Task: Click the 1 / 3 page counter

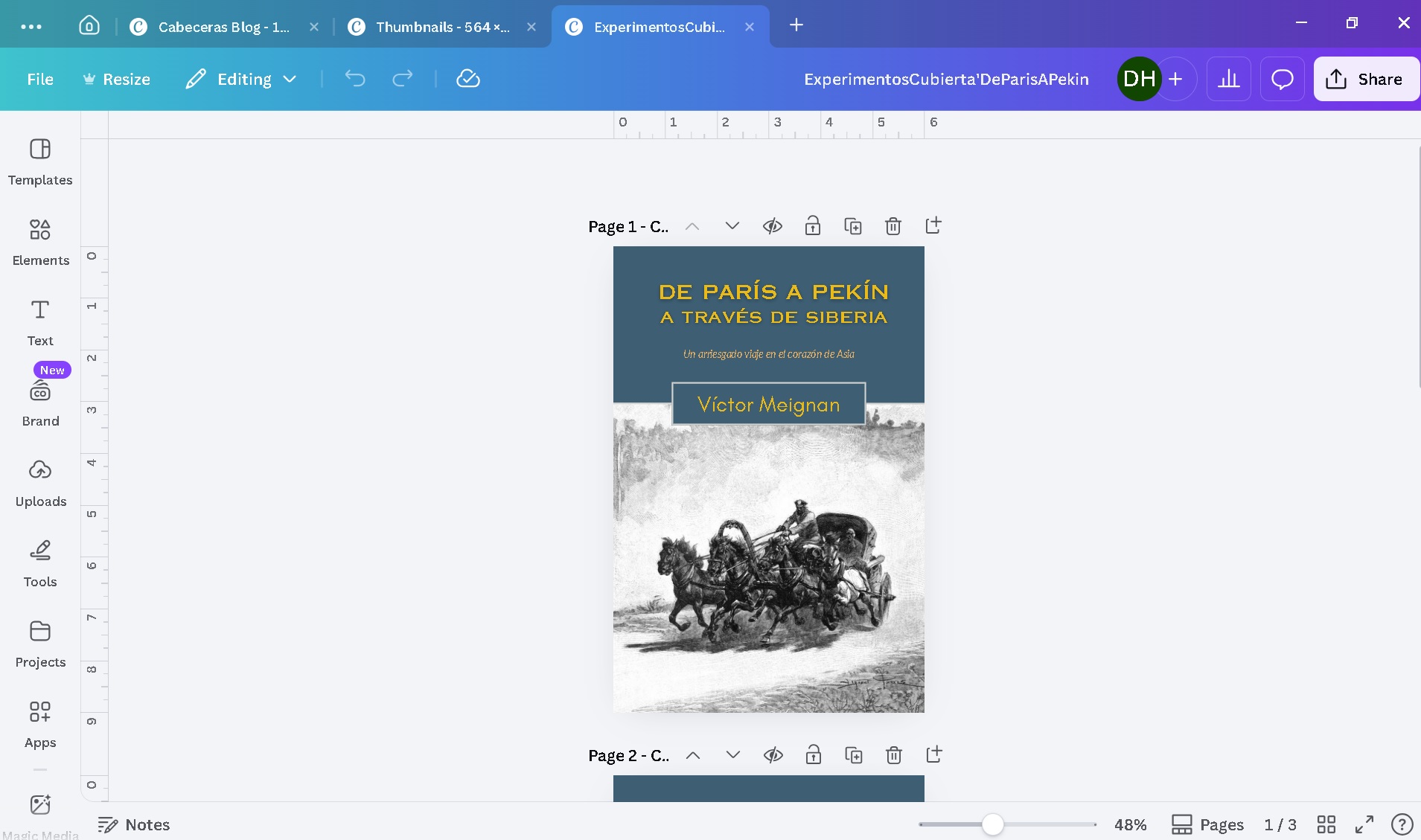Action: [x=1280, y=824]
